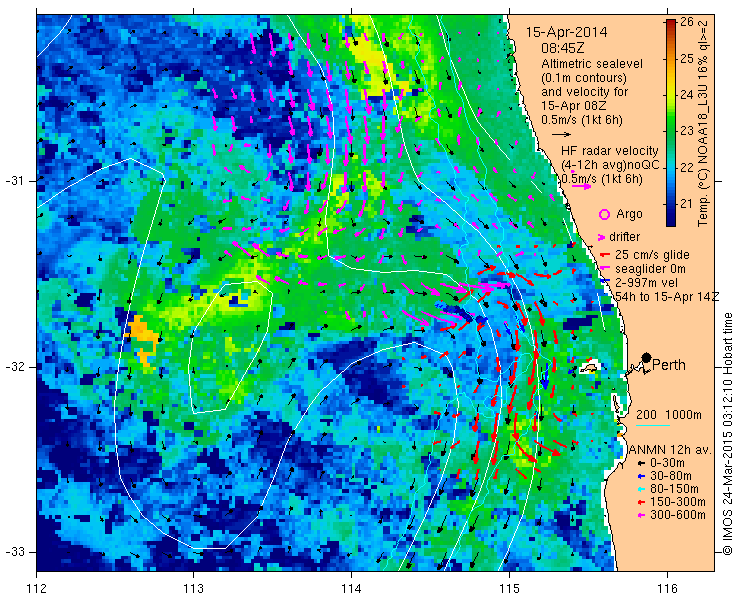Click the Argo magenta circle legend symbol
This screenshot has height=600, width=740.
[604, 214]
